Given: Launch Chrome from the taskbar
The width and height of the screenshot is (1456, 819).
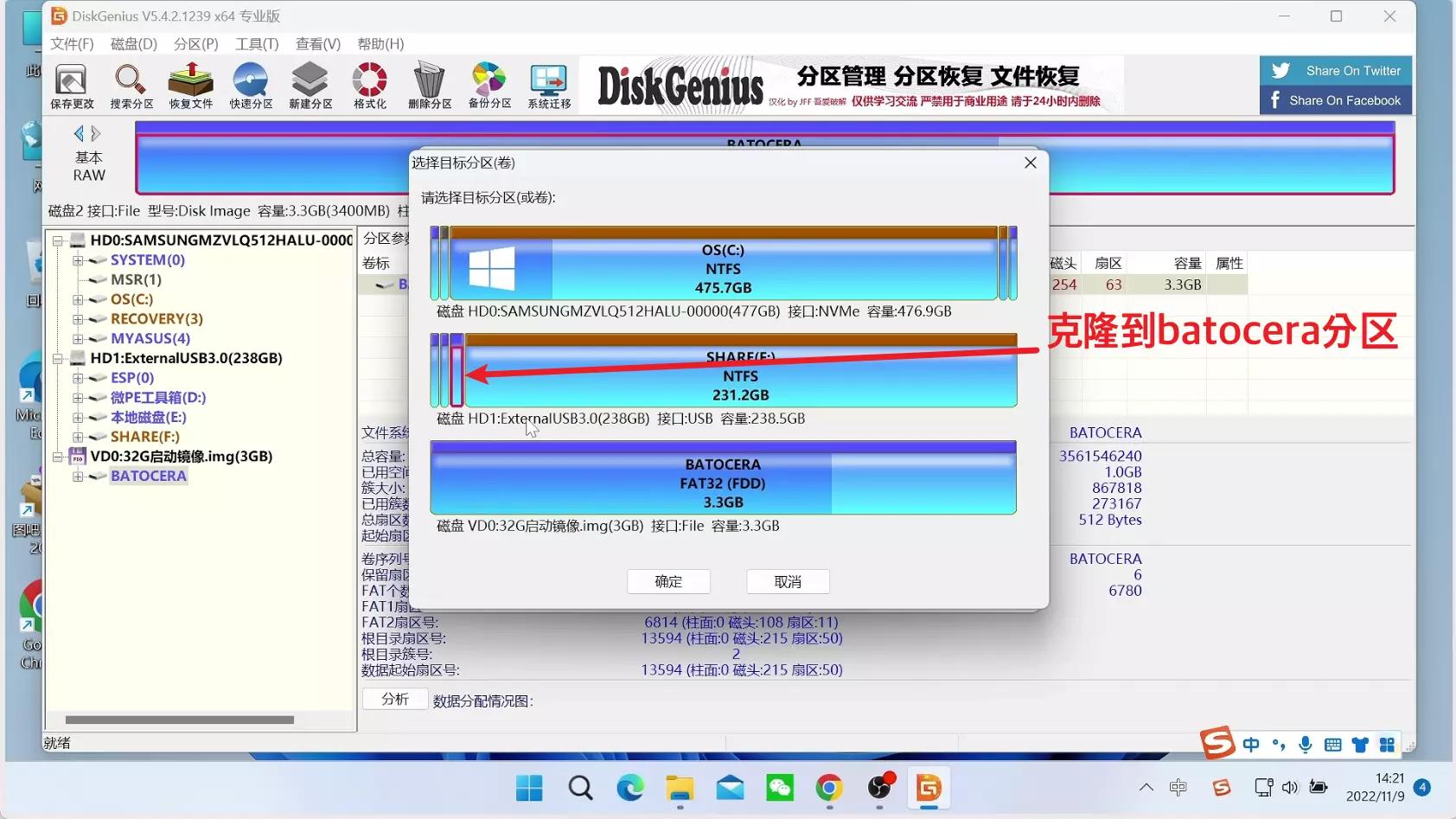Looking at the screenshot, I should (x=830, y=788).
